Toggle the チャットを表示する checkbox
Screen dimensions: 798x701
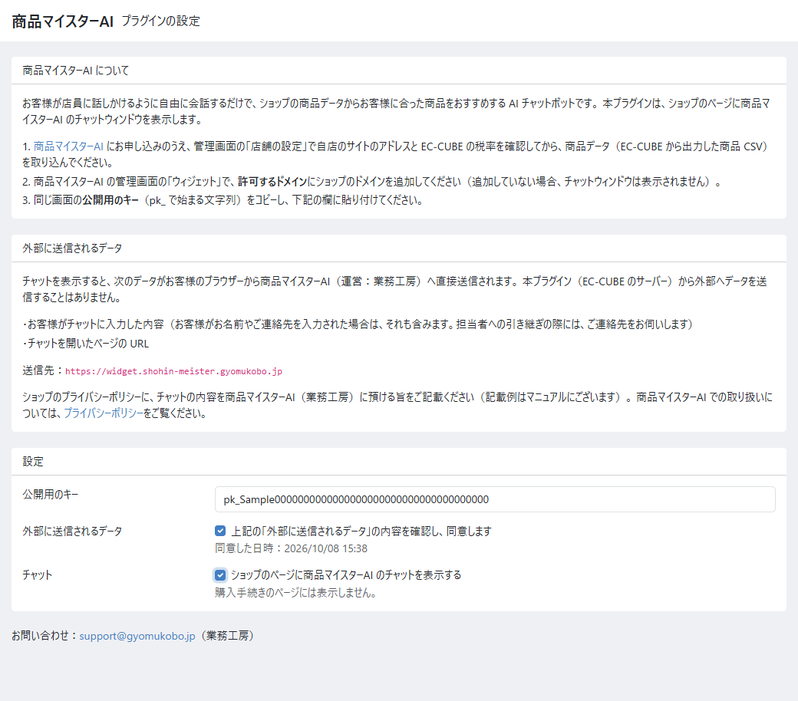[220, 575]
